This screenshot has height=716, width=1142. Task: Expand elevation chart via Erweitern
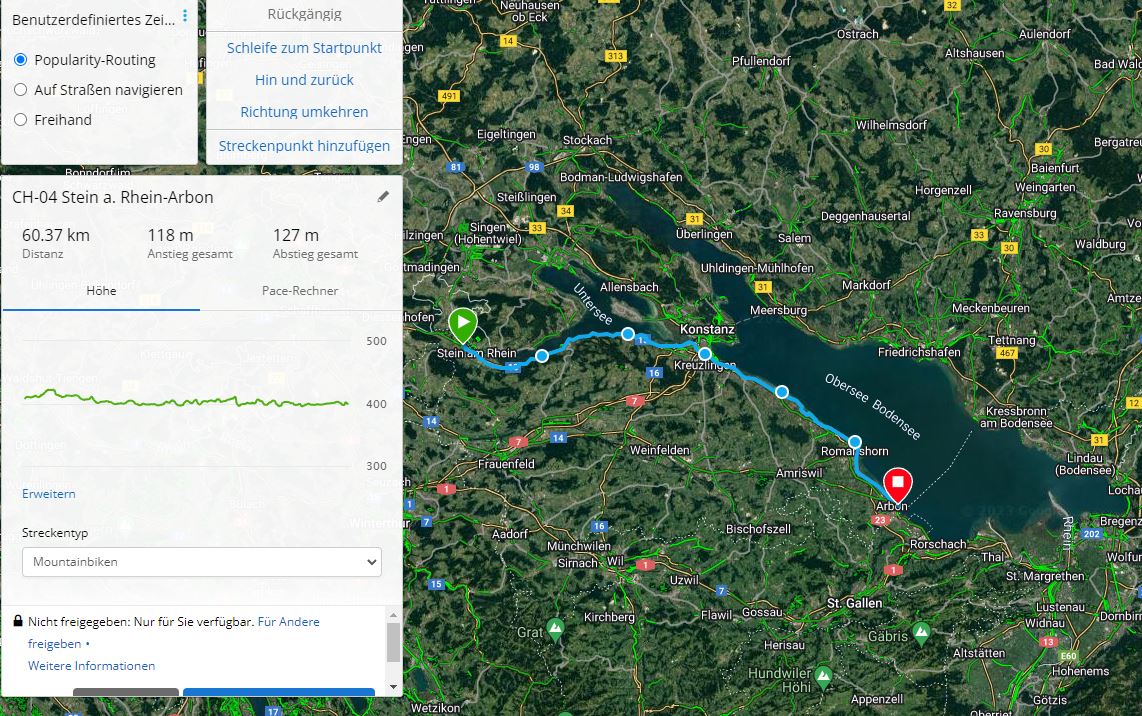point(49,494)
